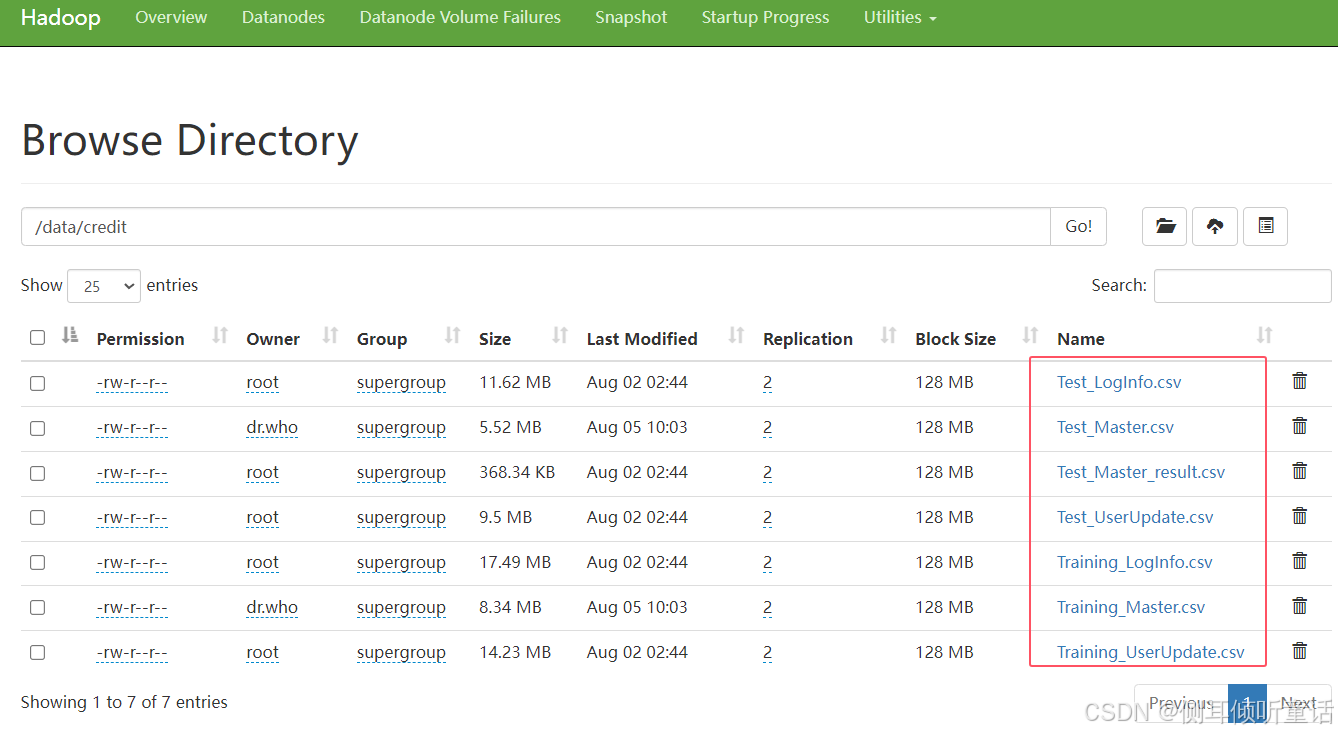The height and width of the screenshot is (734, 1338).
Task: Edit permission of Training_Master.csv row
Action: 132,608
